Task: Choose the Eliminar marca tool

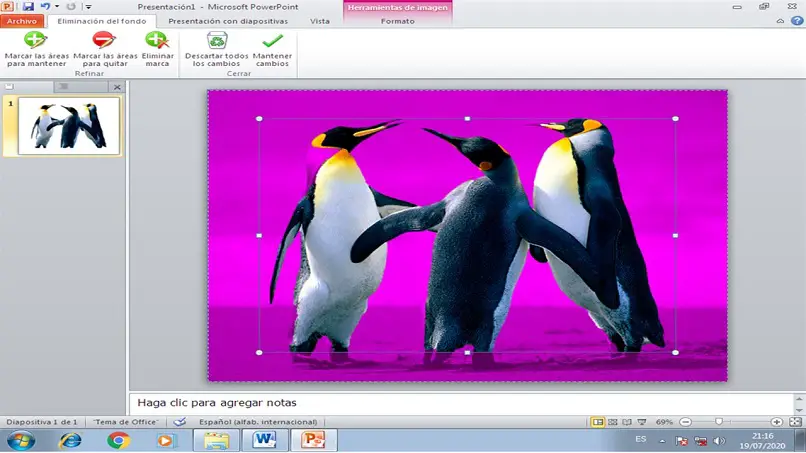Action: 157,49
